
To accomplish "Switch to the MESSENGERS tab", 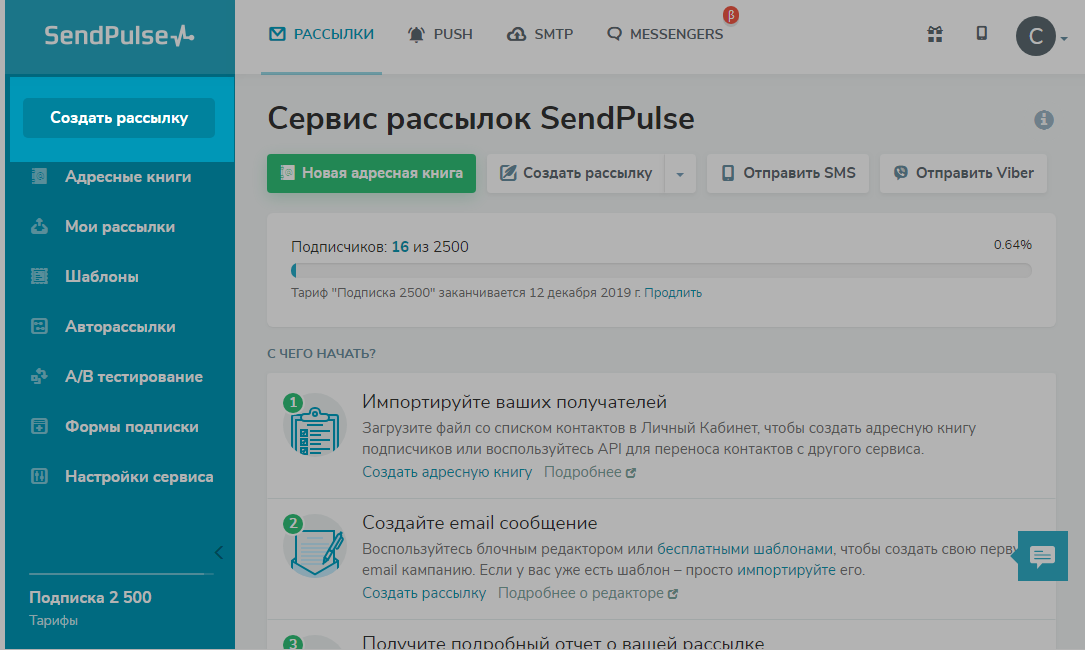I will pos(665,34).
